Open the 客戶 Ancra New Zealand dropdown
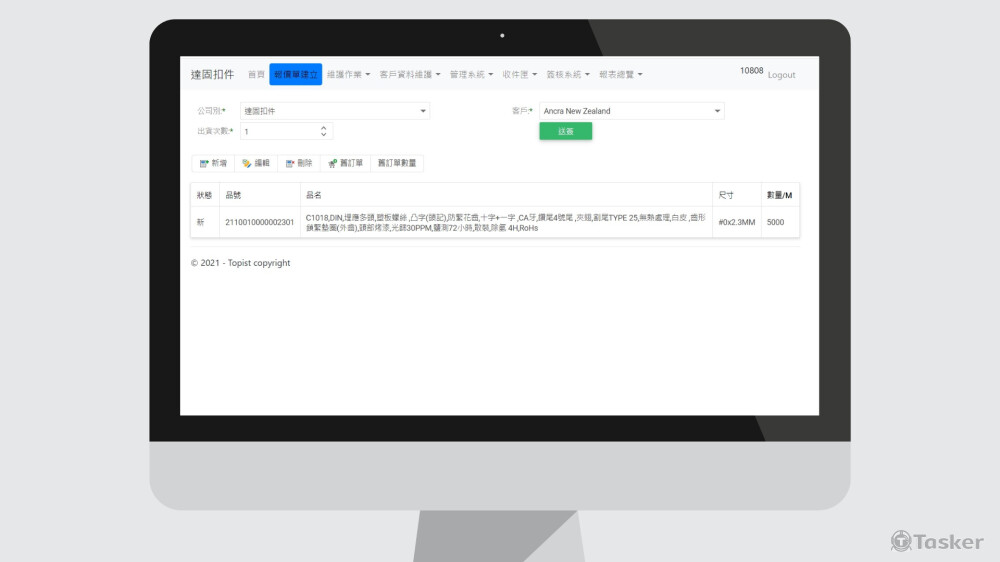 pyautogui.click(x=631, y=111)
